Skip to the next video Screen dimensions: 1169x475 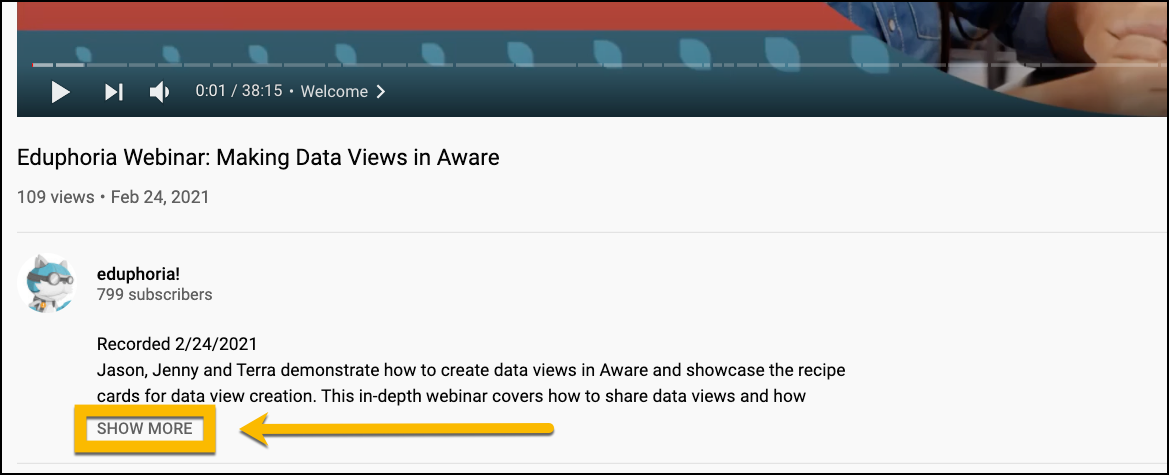point(113,92)
